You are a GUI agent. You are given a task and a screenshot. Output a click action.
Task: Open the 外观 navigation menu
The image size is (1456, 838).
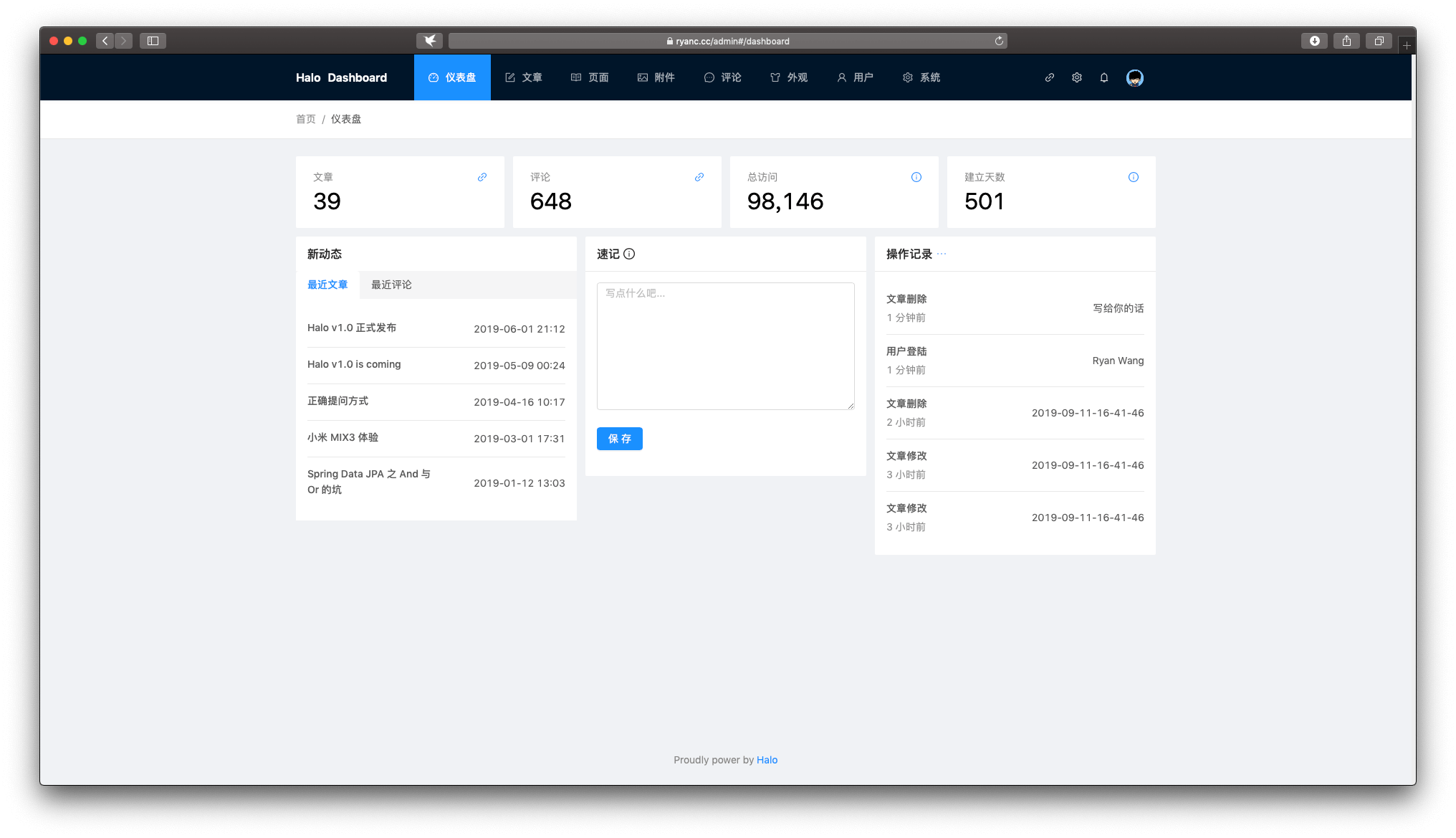pyautogui.click(x=789, y=77)
